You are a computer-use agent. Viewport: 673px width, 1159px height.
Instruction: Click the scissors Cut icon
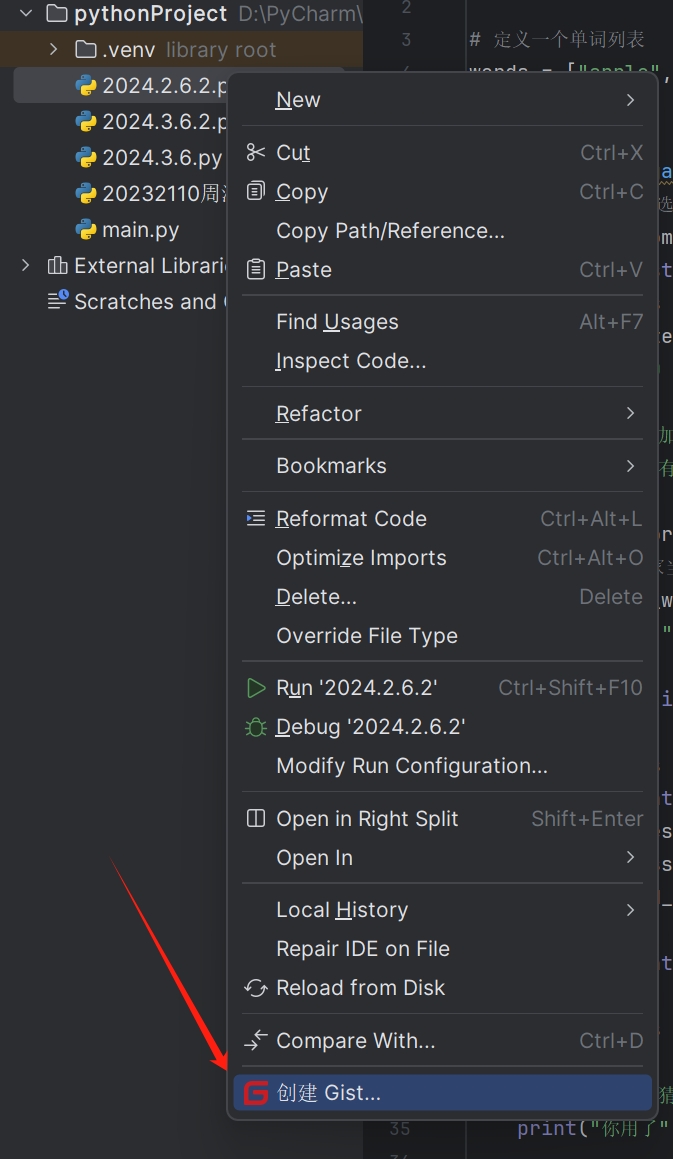(x=256, y=152)
